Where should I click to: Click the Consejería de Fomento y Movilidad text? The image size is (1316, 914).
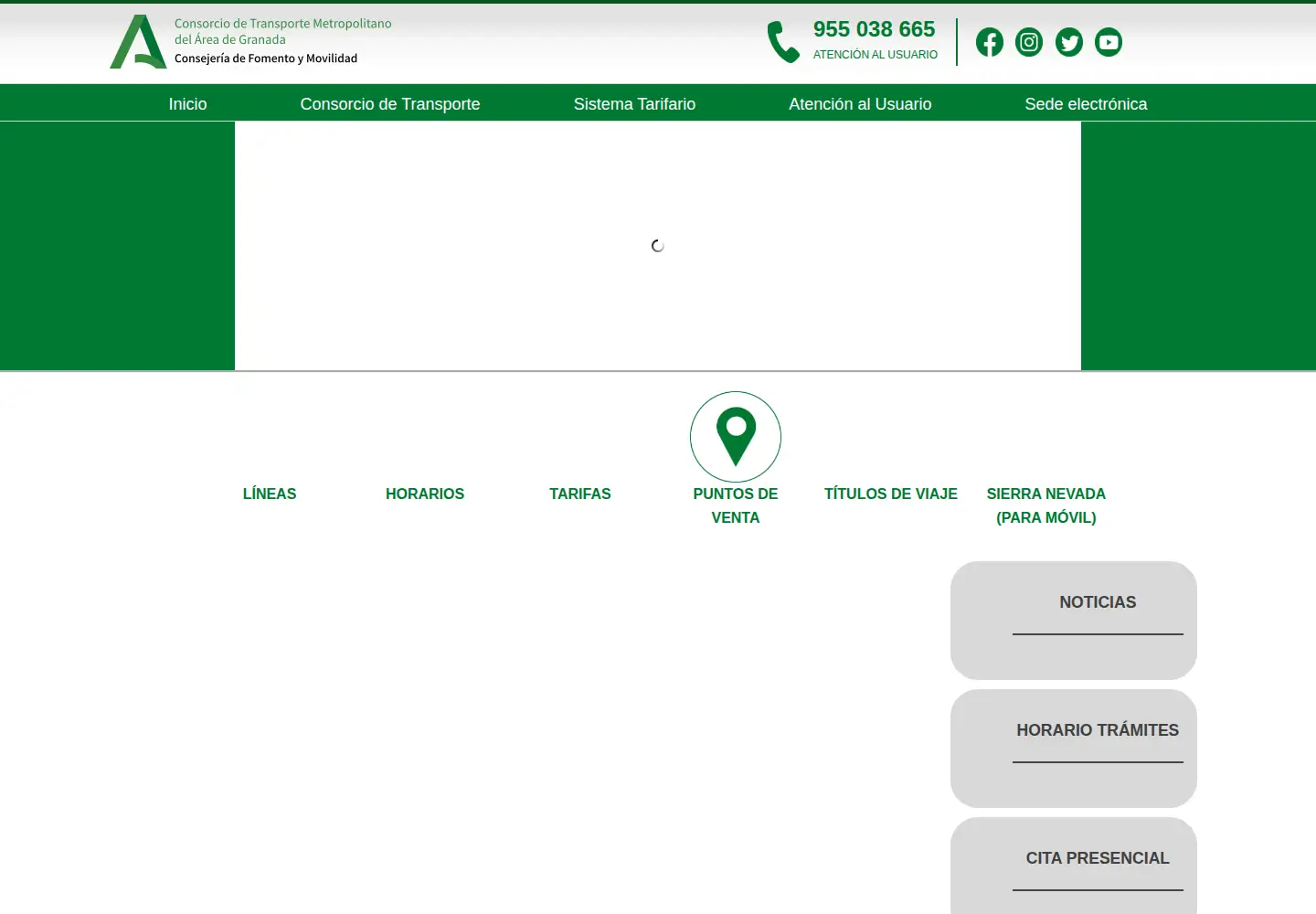266,58
